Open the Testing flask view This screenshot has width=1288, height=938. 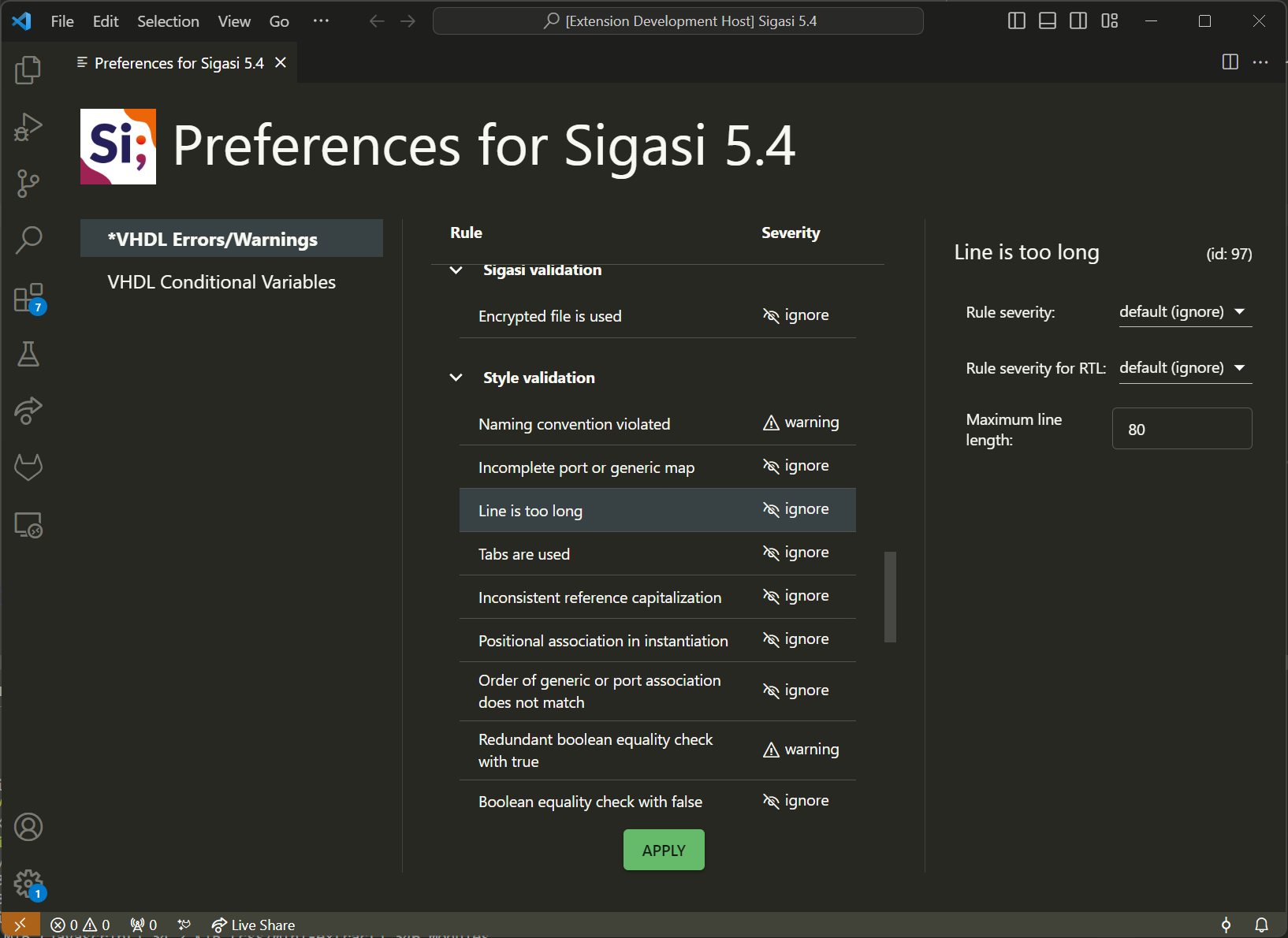28,354
